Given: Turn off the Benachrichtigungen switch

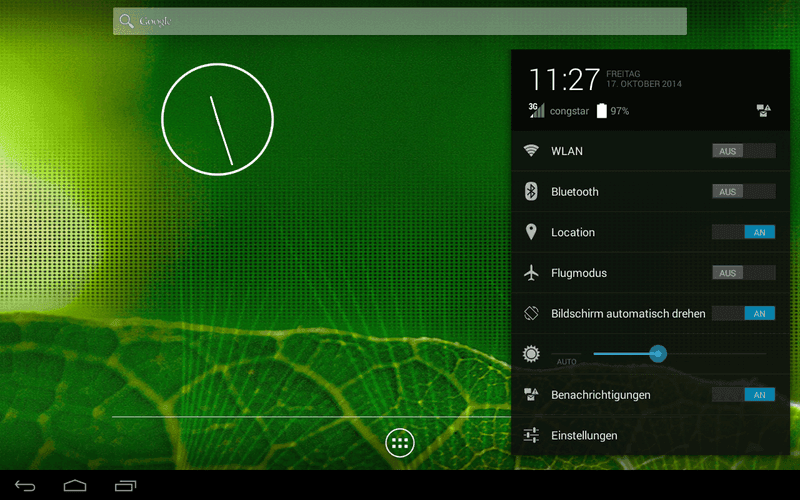Looking at the screenshot, I should 744,394.
